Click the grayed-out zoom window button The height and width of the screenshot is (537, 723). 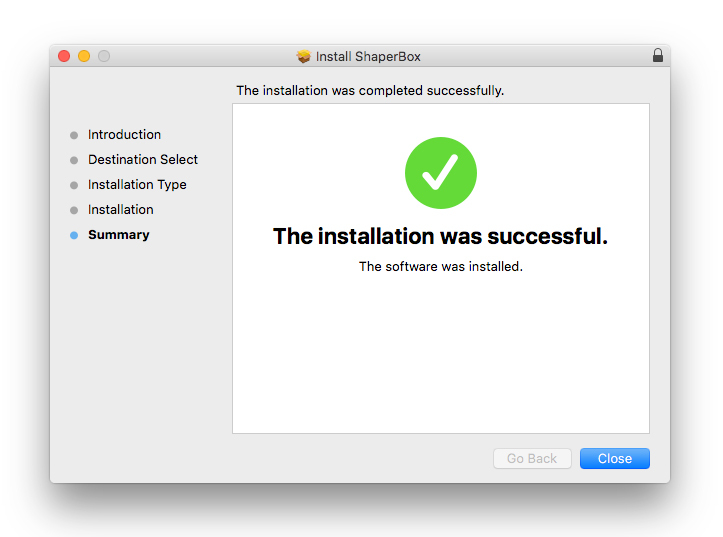104,56
